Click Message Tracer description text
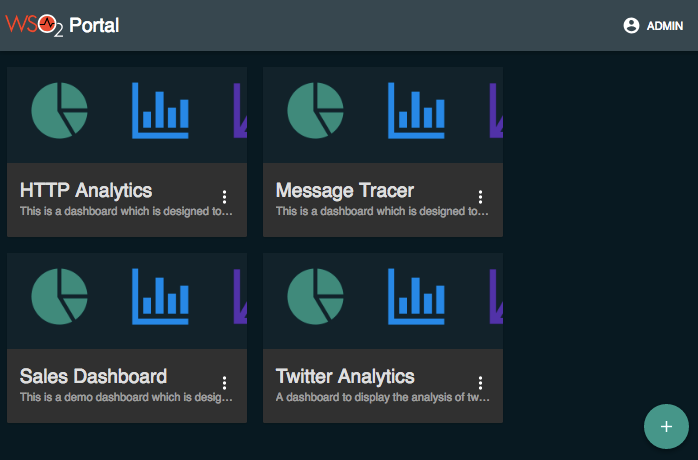The width and height of the screenshot is (698, 460). coord(382,211)
